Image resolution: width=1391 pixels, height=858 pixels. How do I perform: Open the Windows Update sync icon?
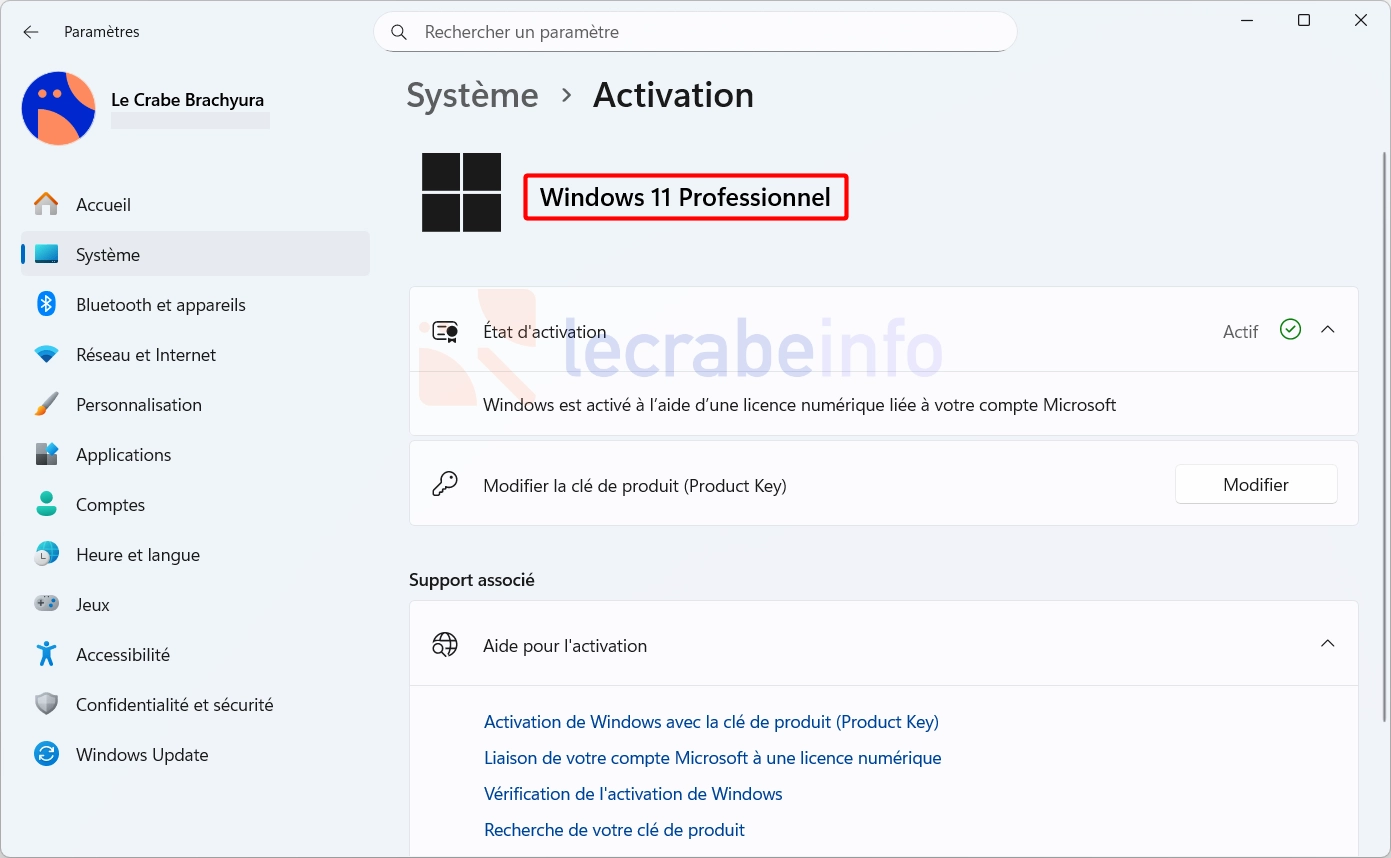[x=46, y=755]
